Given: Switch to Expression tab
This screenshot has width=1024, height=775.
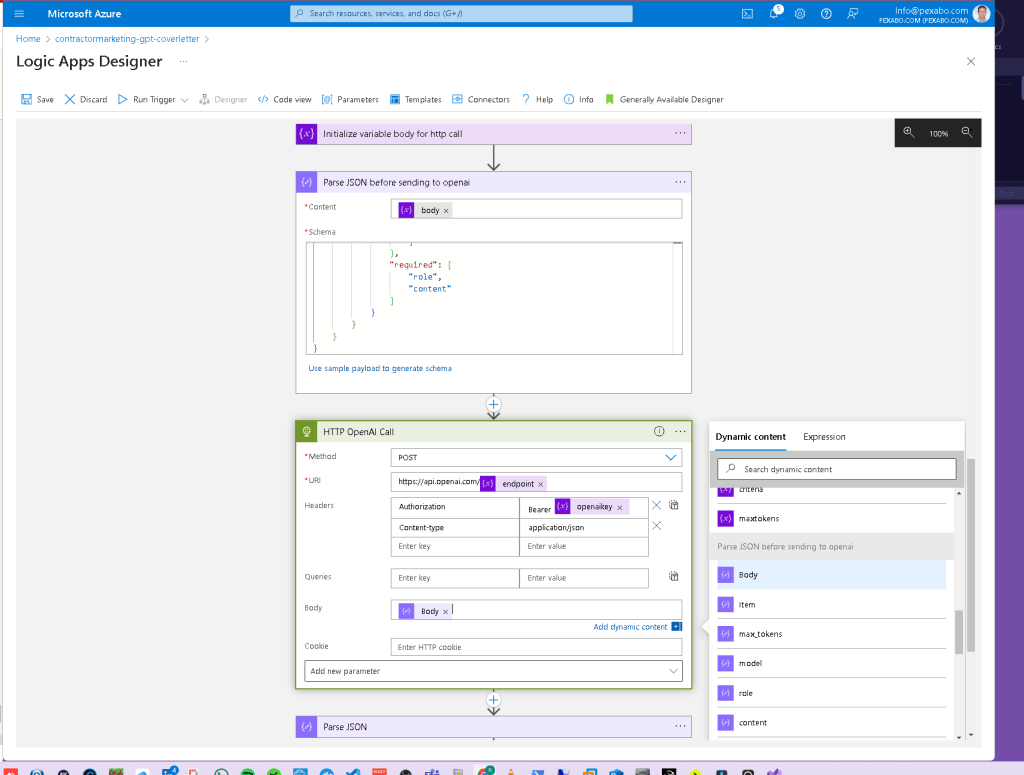Looking at the screenshot, I should pos(824,437).
